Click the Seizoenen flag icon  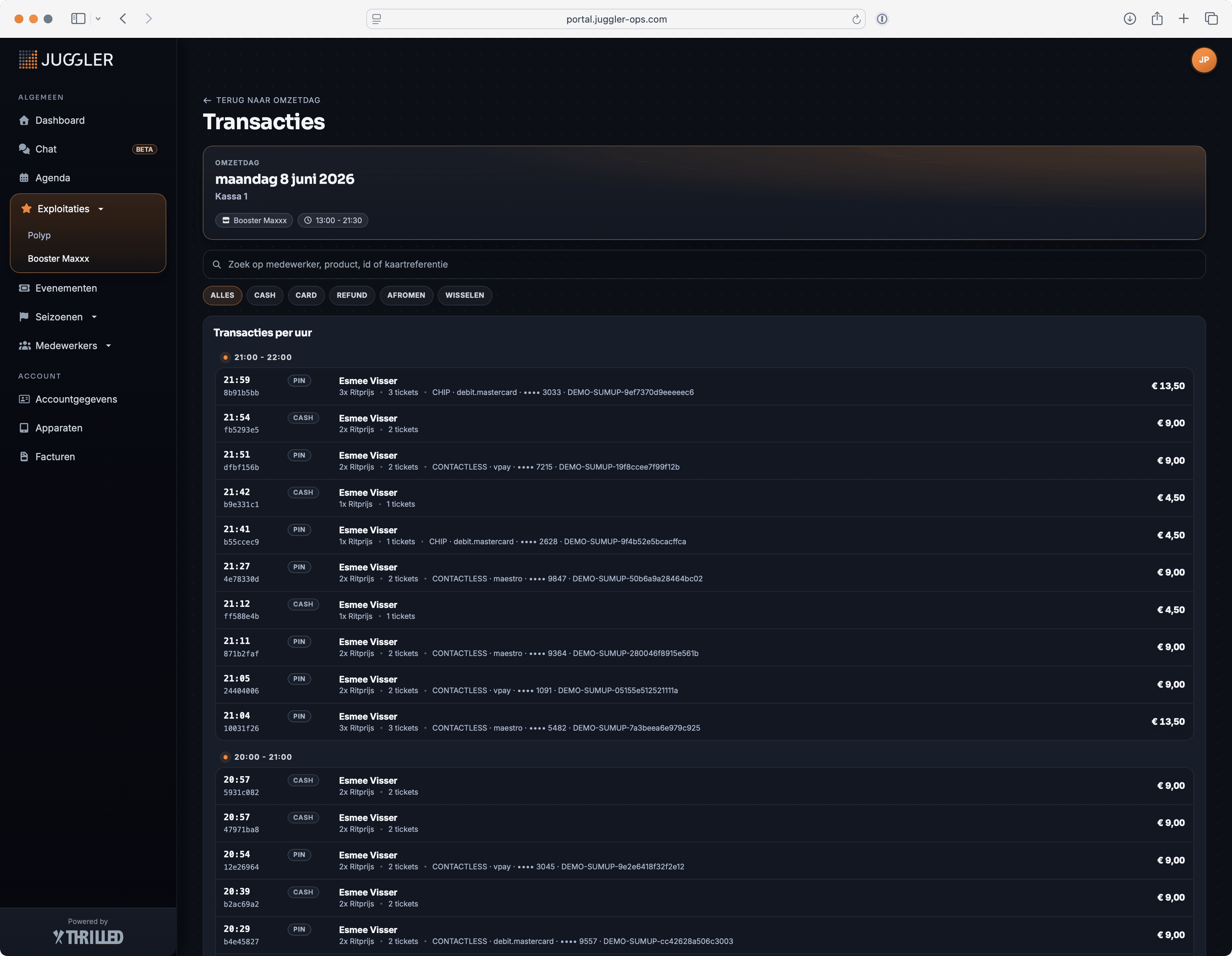pyautogui.click(x=24, y=317)
